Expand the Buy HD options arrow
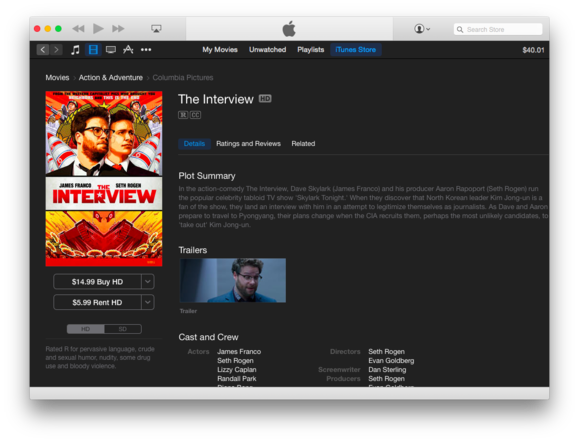The height and width of the screenshot is (442, 579). click(x=148, y=282)
